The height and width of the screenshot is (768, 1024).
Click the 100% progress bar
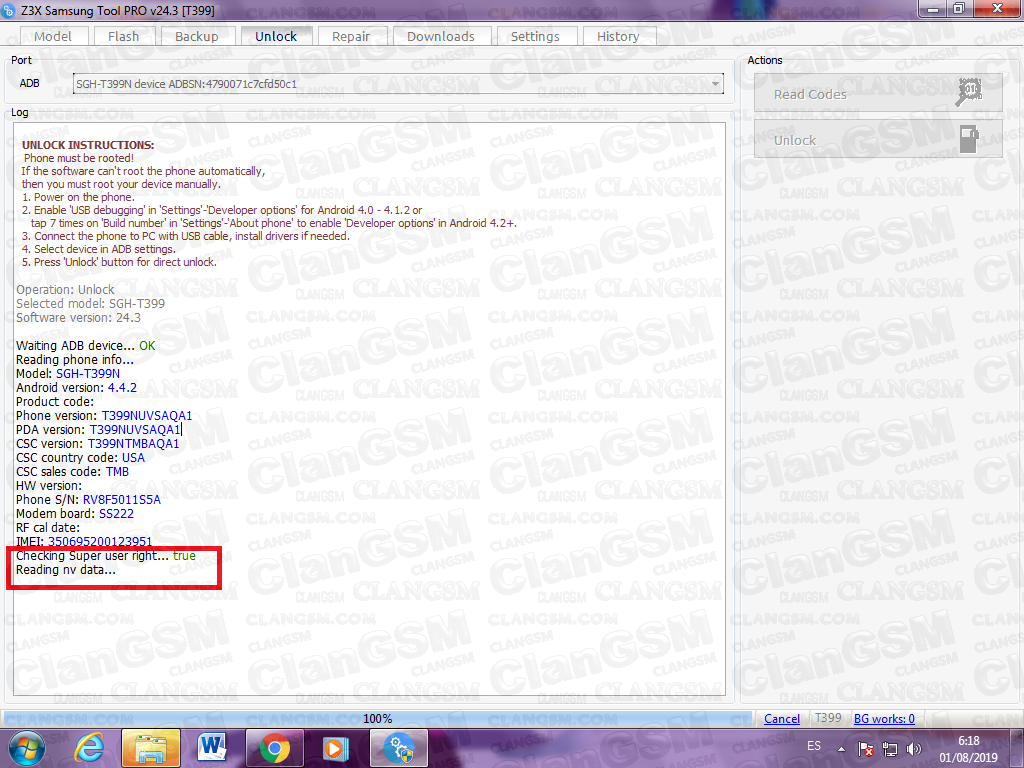click(x=377, y=718)
